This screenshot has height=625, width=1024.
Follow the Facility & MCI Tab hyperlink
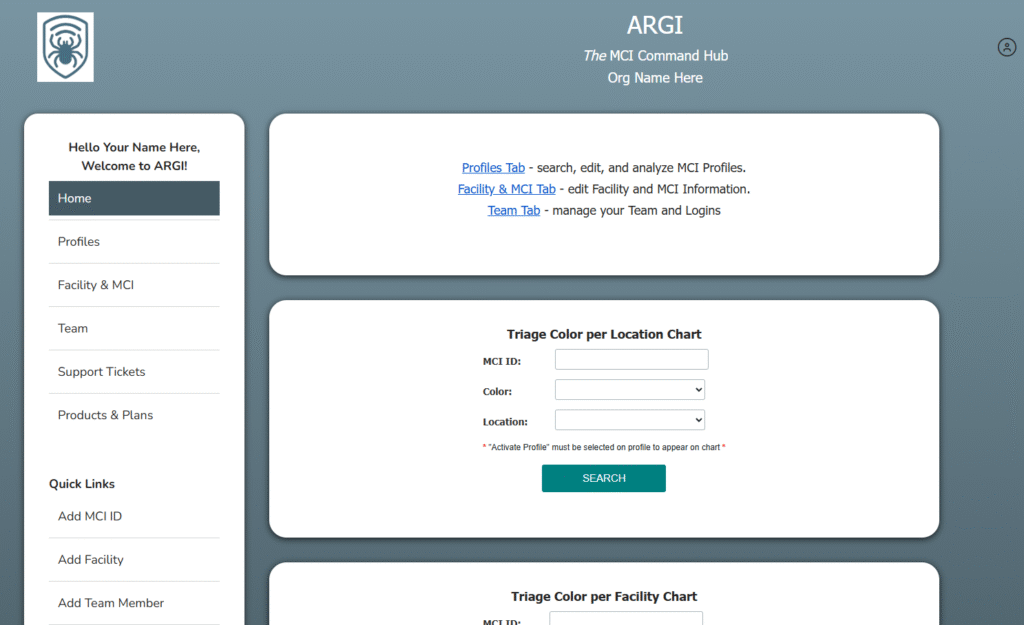(x=506, y=189)
